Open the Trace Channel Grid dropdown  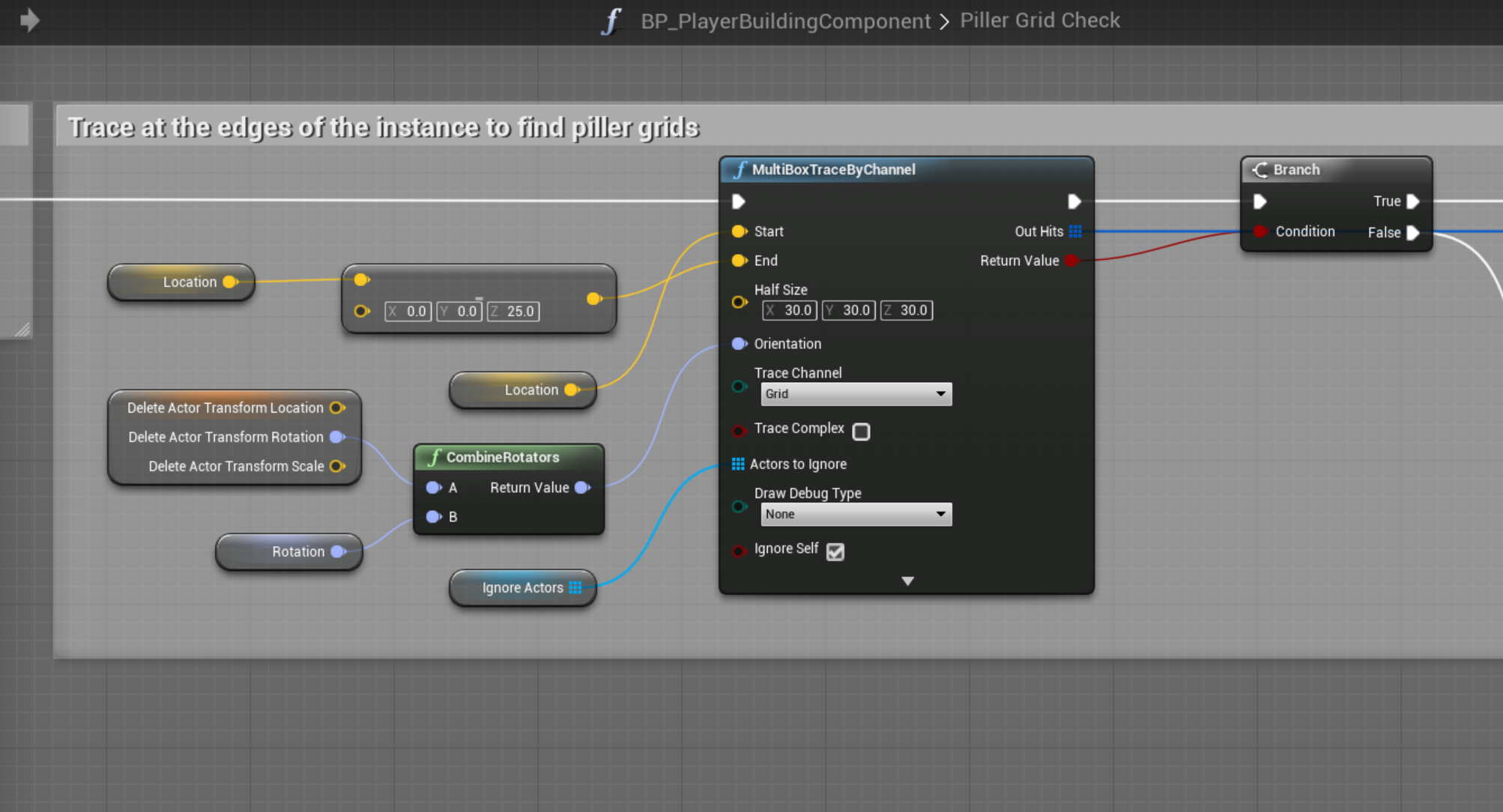pyautogui.click(x=856, y=394)
